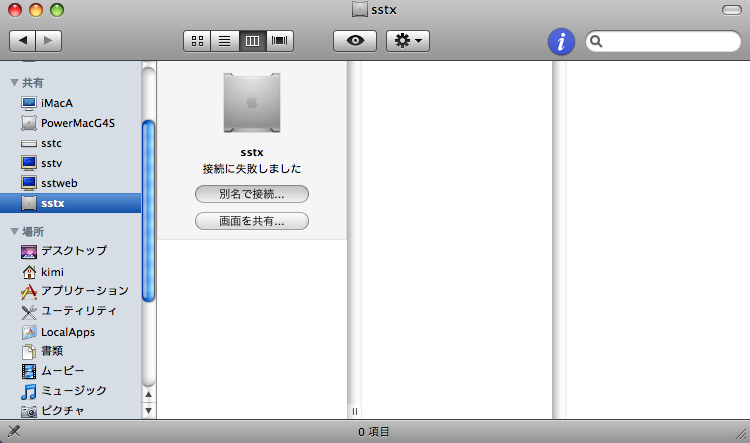
Task: Click the 画面を共有... button
Action: click(x=251, y=221)
